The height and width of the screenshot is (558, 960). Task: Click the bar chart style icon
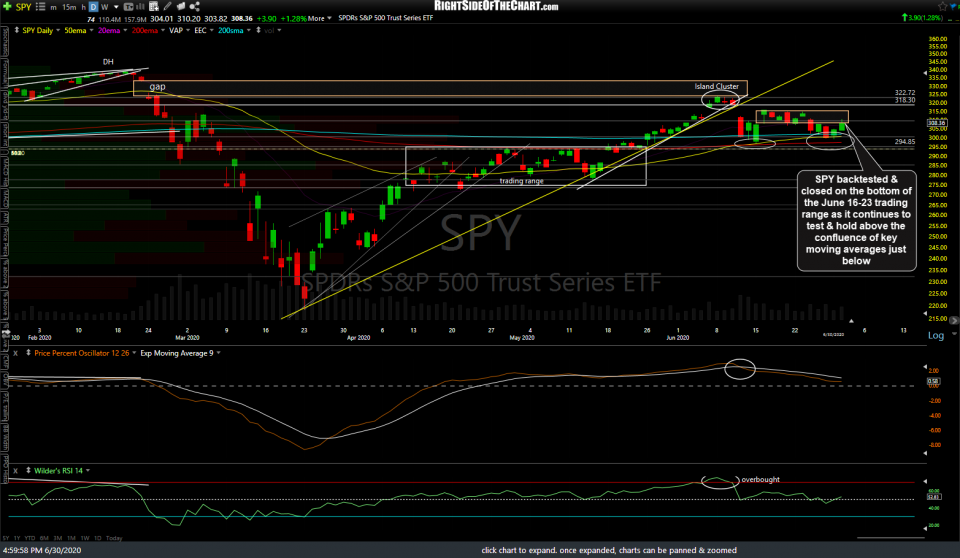(140, 7)
